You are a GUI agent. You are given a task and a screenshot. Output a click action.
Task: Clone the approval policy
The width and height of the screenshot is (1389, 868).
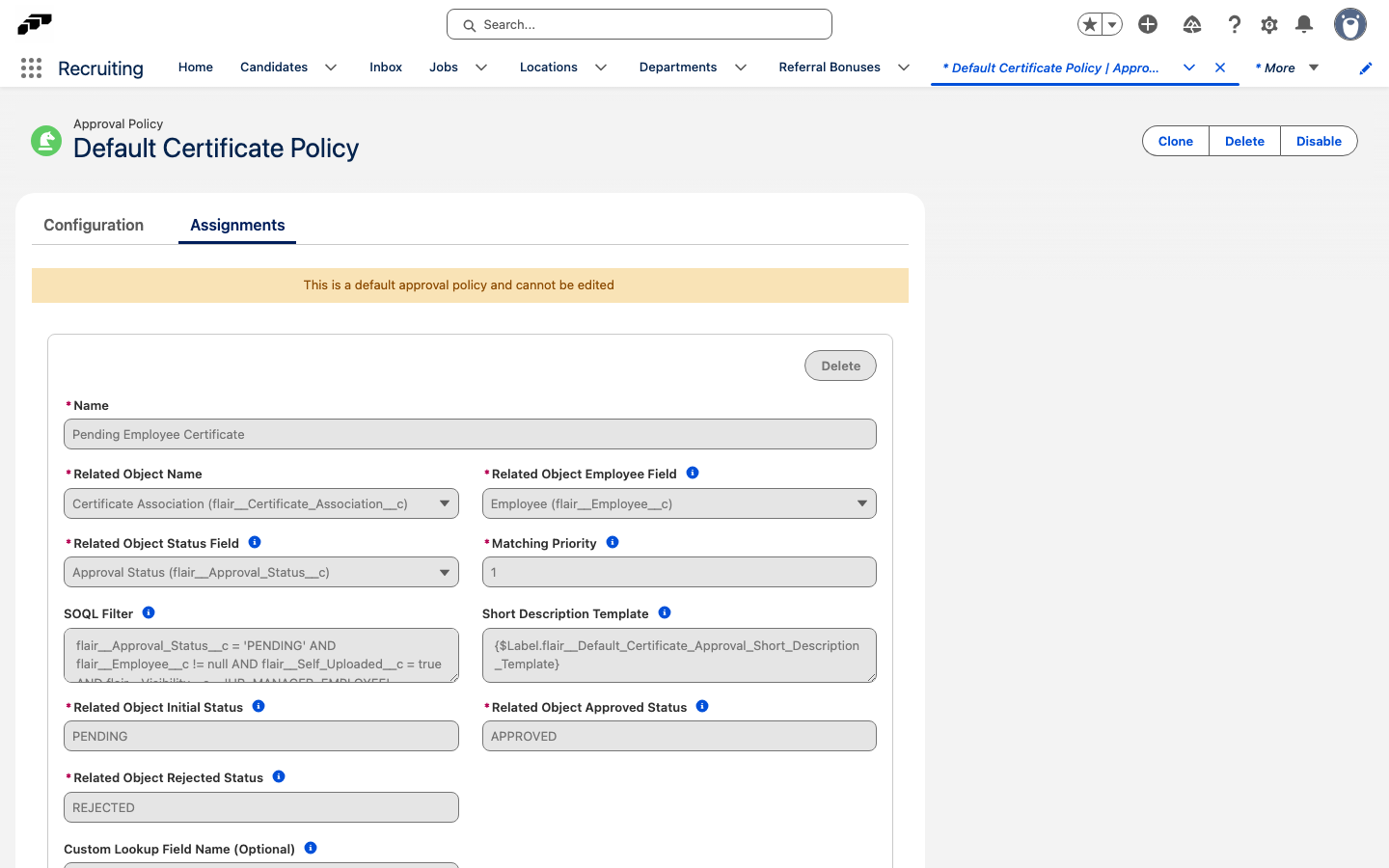point(1176,141)
